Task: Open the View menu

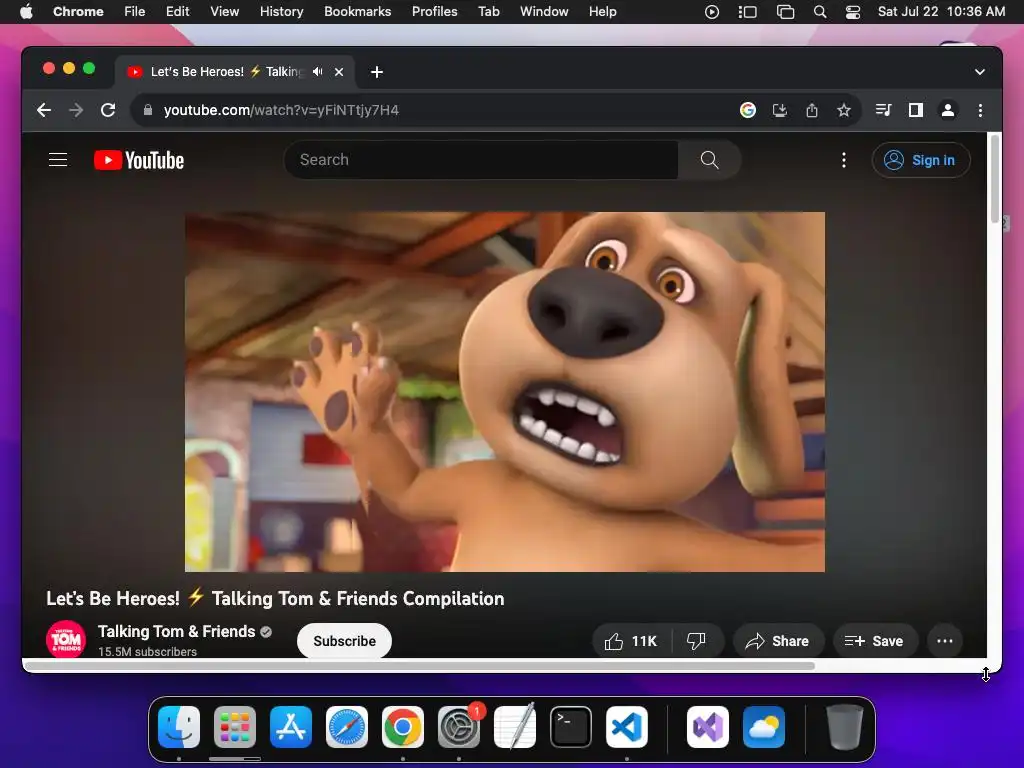Action: point(224,12)
